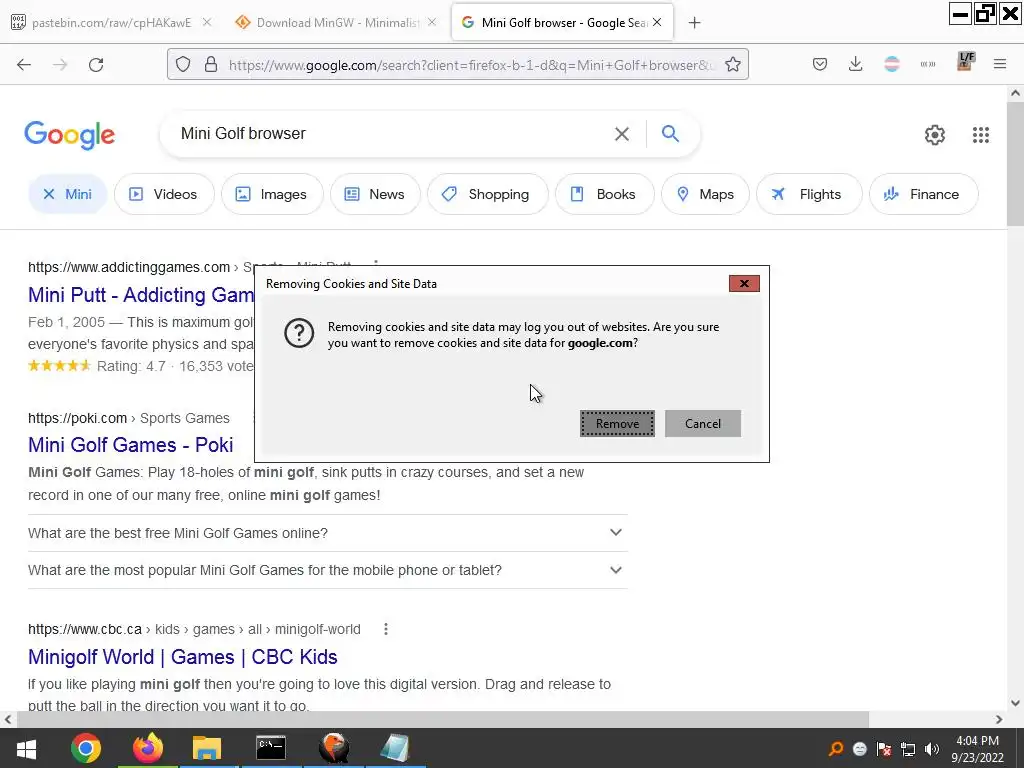
Task: Open the more options dots for the cbc.ca result
Action: (x=386, y=629)
